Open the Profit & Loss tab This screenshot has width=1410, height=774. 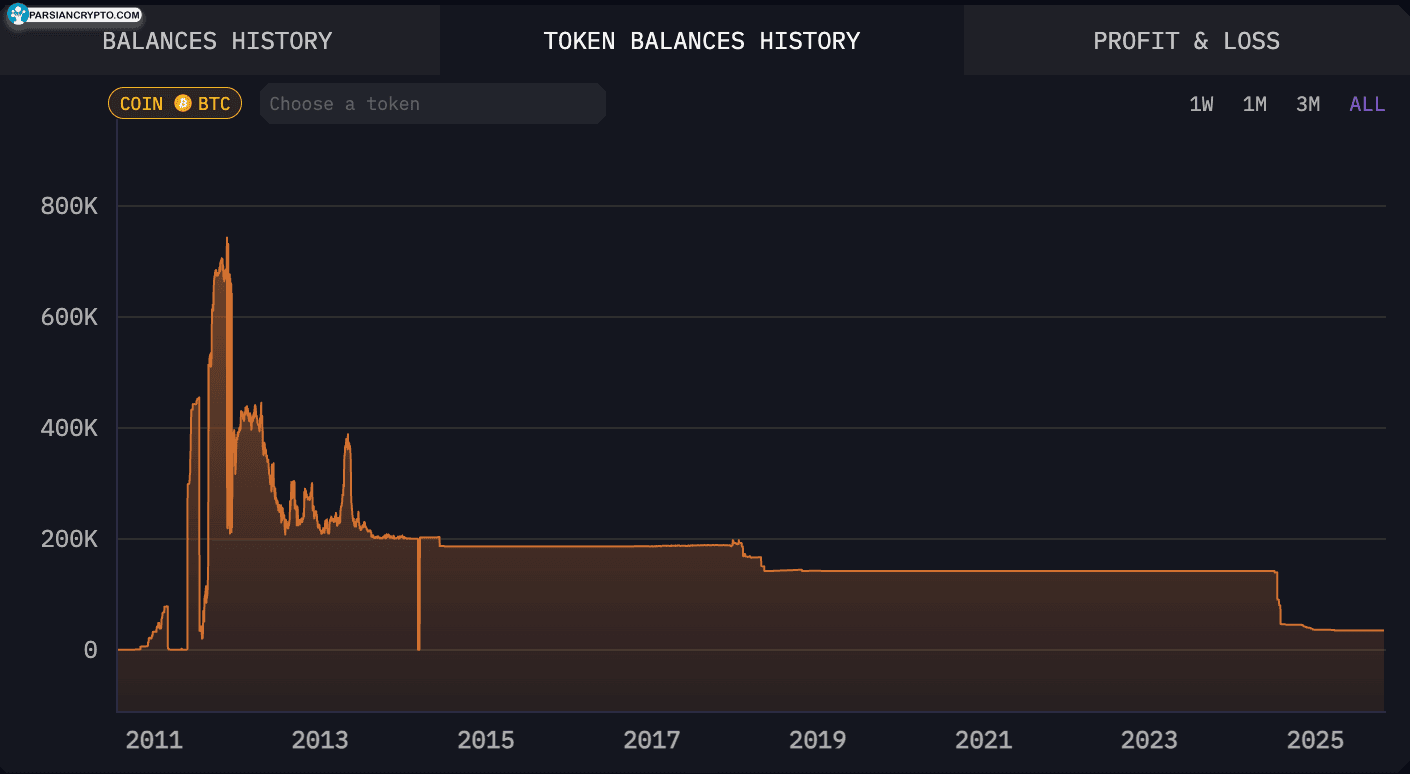1187,41
